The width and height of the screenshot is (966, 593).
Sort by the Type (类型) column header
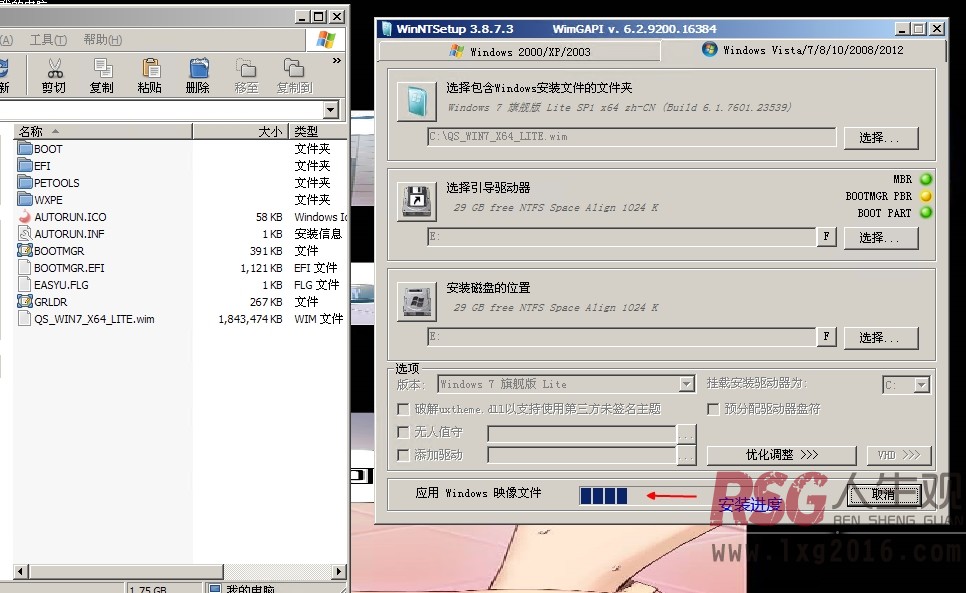click(x=318, y=131)
